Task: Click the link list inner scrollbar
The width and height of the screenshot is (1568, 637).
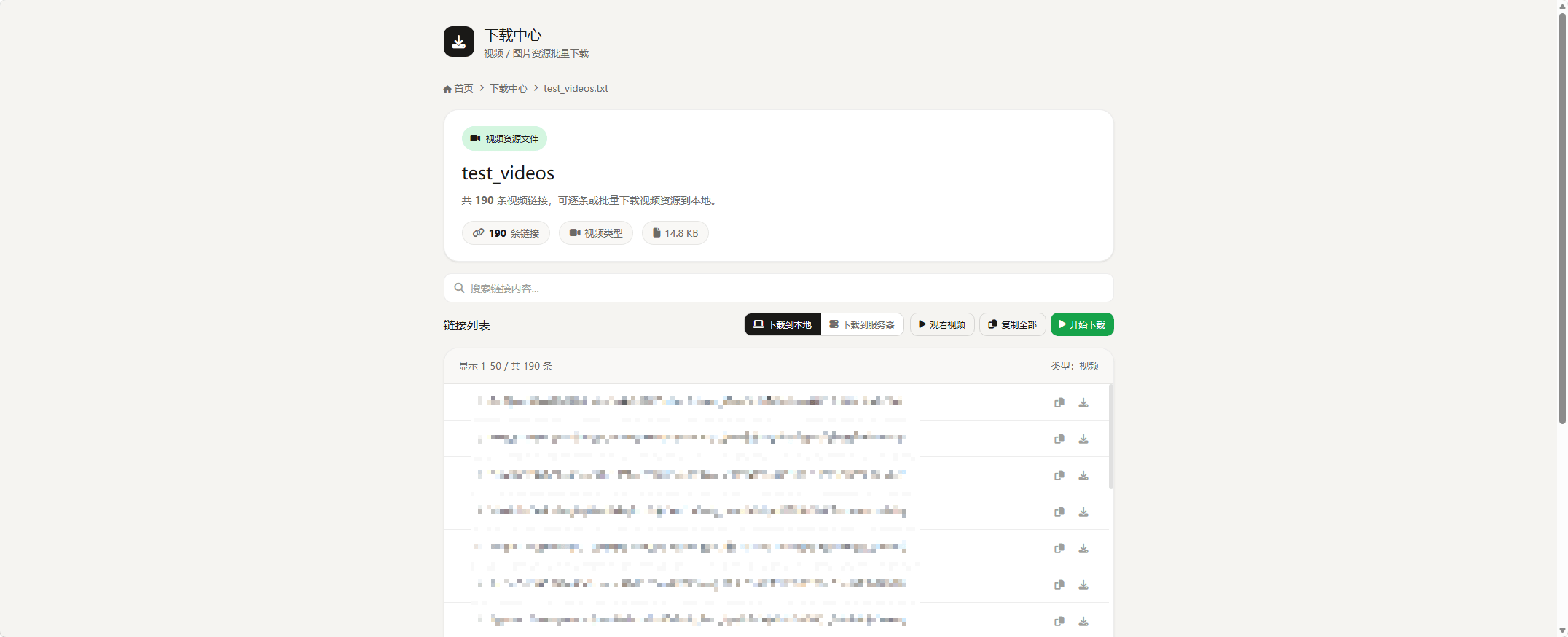Action: coord(1111,436)
